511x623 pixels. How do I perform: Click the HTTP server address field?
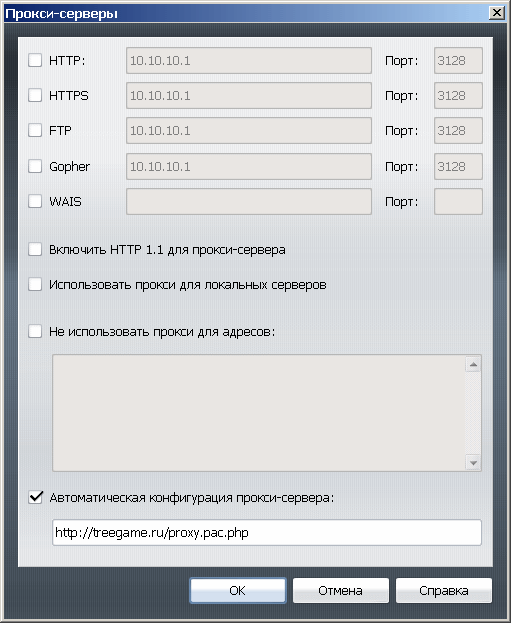[249, 60]
